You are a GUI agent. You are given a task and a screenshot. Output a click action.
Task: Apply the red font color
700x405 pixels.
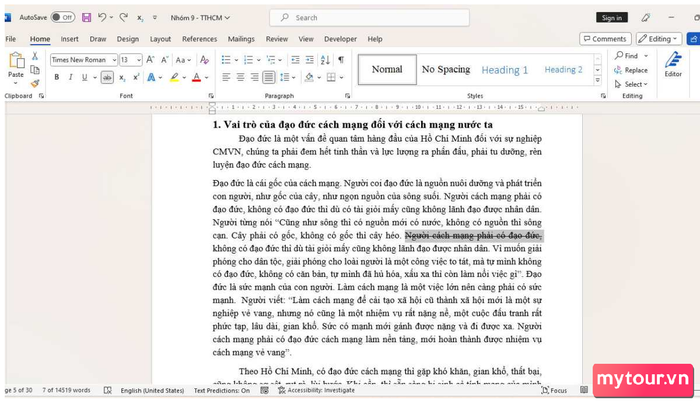pyautogui.click(x=196, y=78)
